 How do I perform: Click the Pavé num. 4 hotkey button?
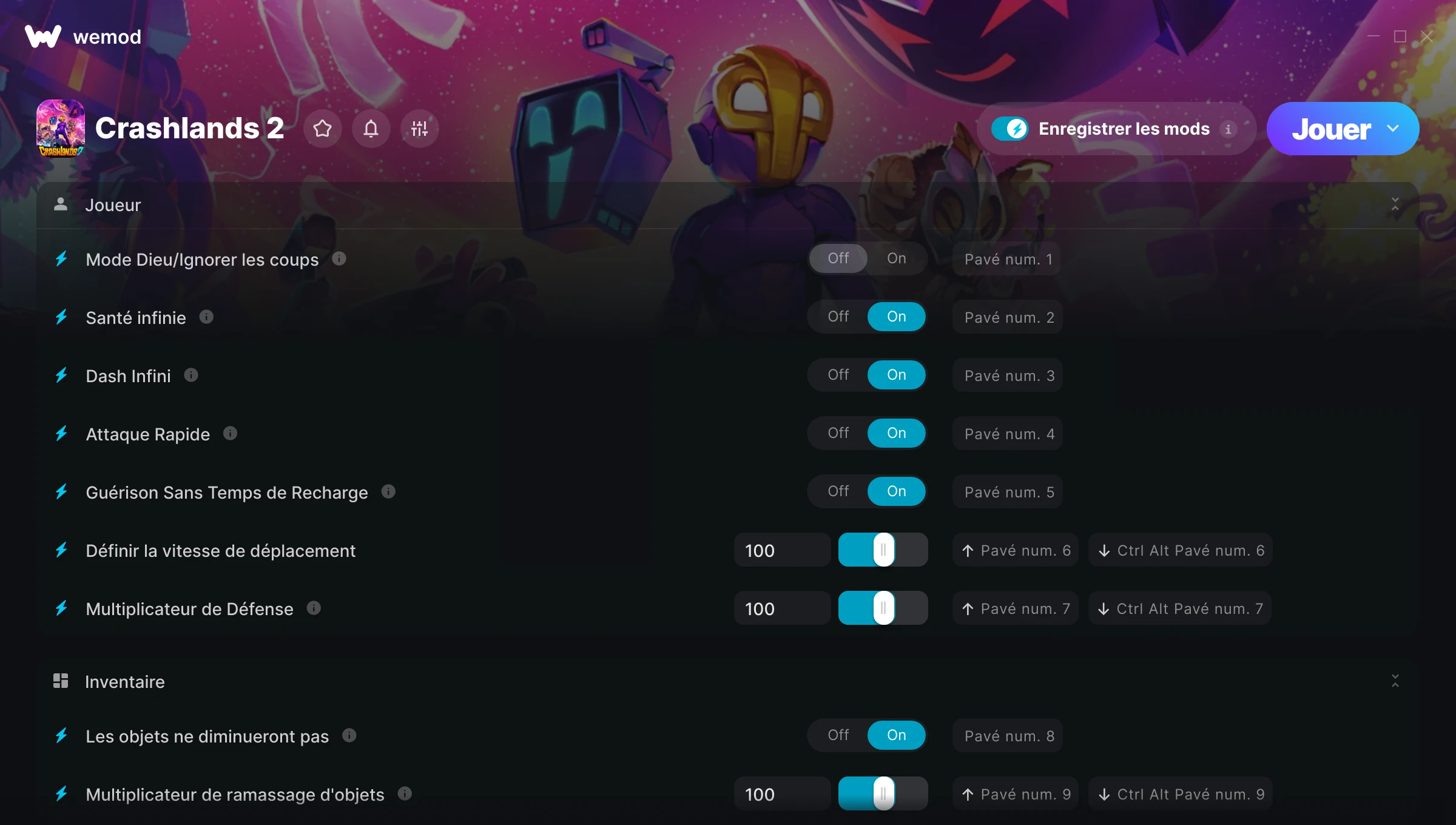click(1007, 434)
